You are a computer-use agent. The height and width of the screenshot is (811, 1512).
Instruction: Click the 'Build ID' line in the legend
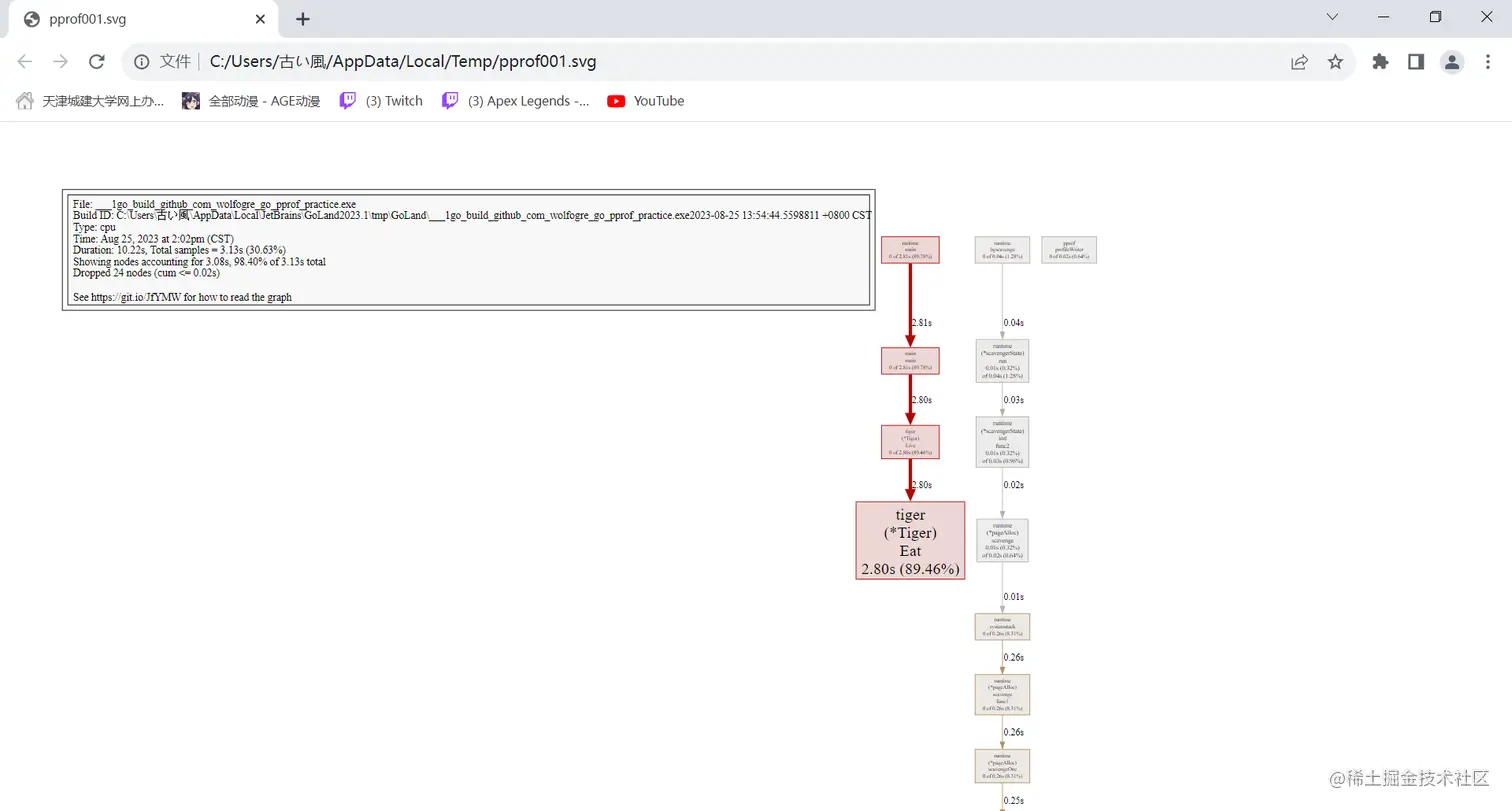pos(472,215)
